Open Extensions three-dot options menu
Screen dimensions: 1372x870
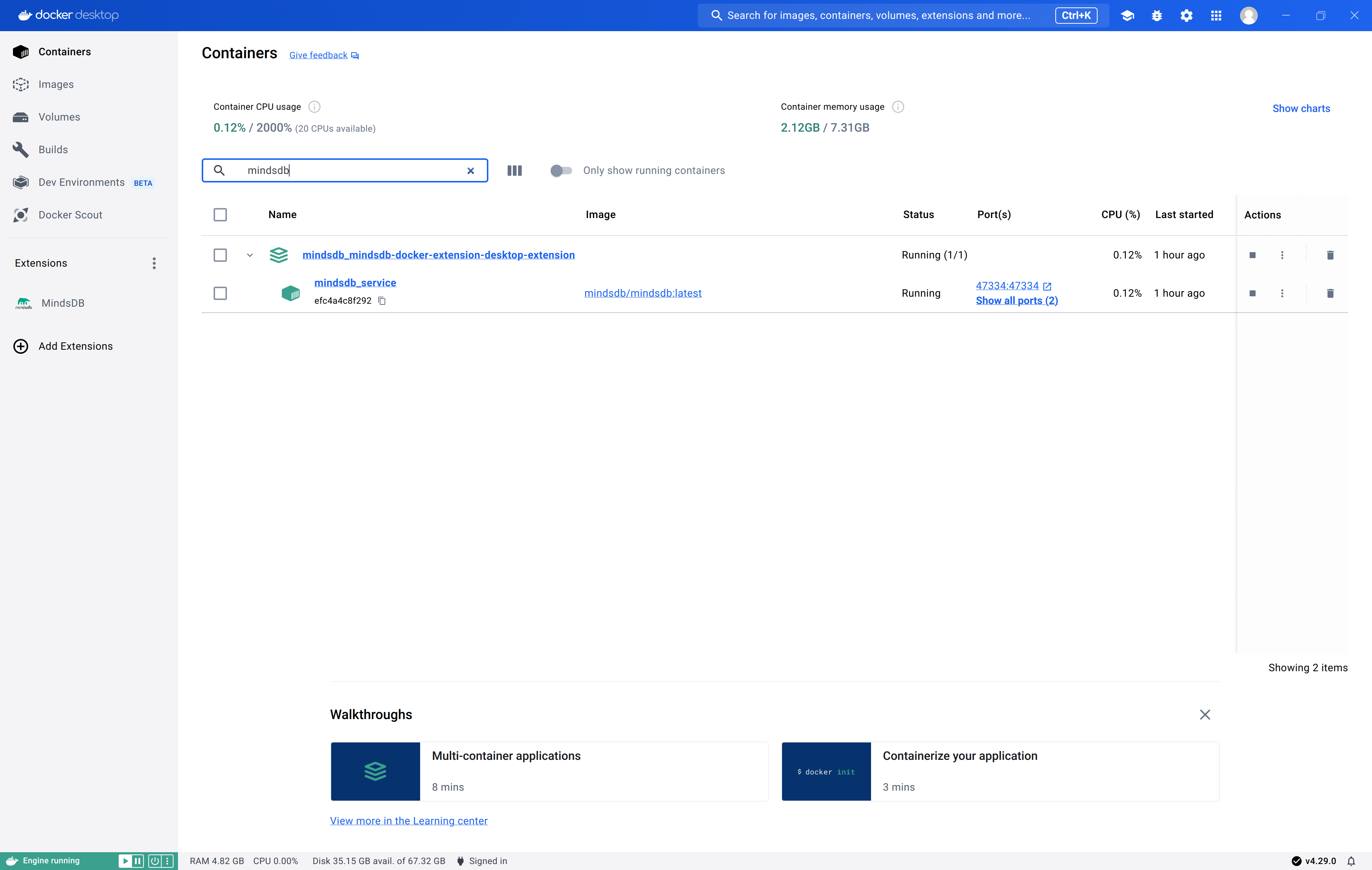pos(154,263)
